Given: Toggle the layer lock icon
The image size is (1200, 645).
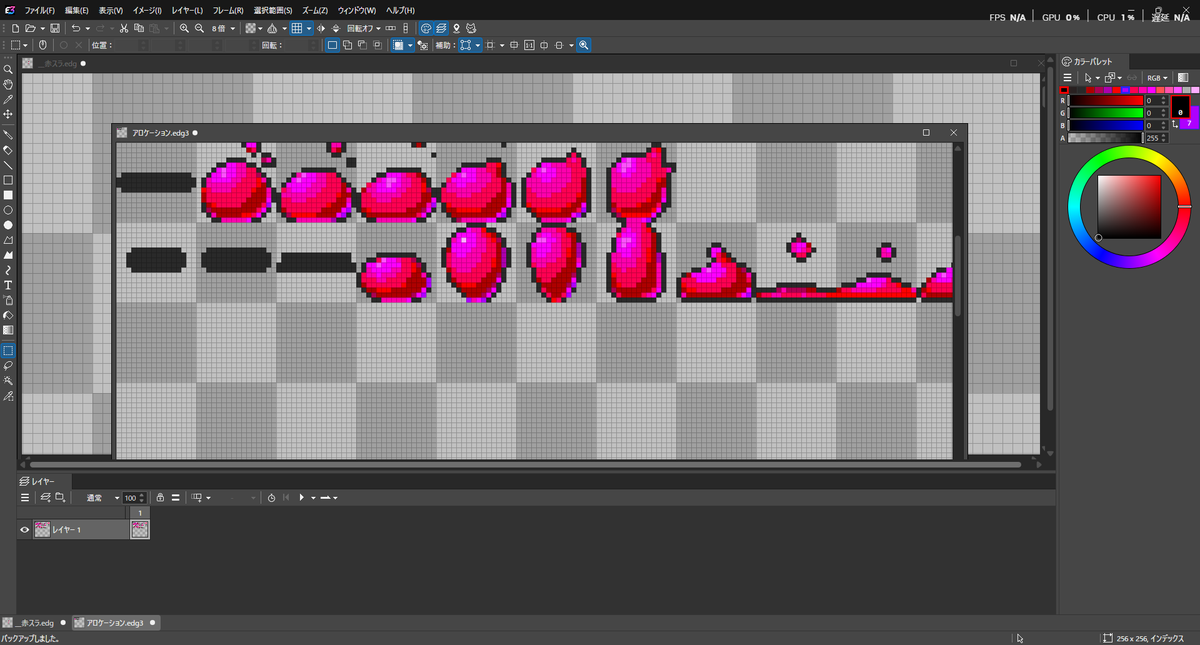Looking at the screenshot, I should pos(160,497).
